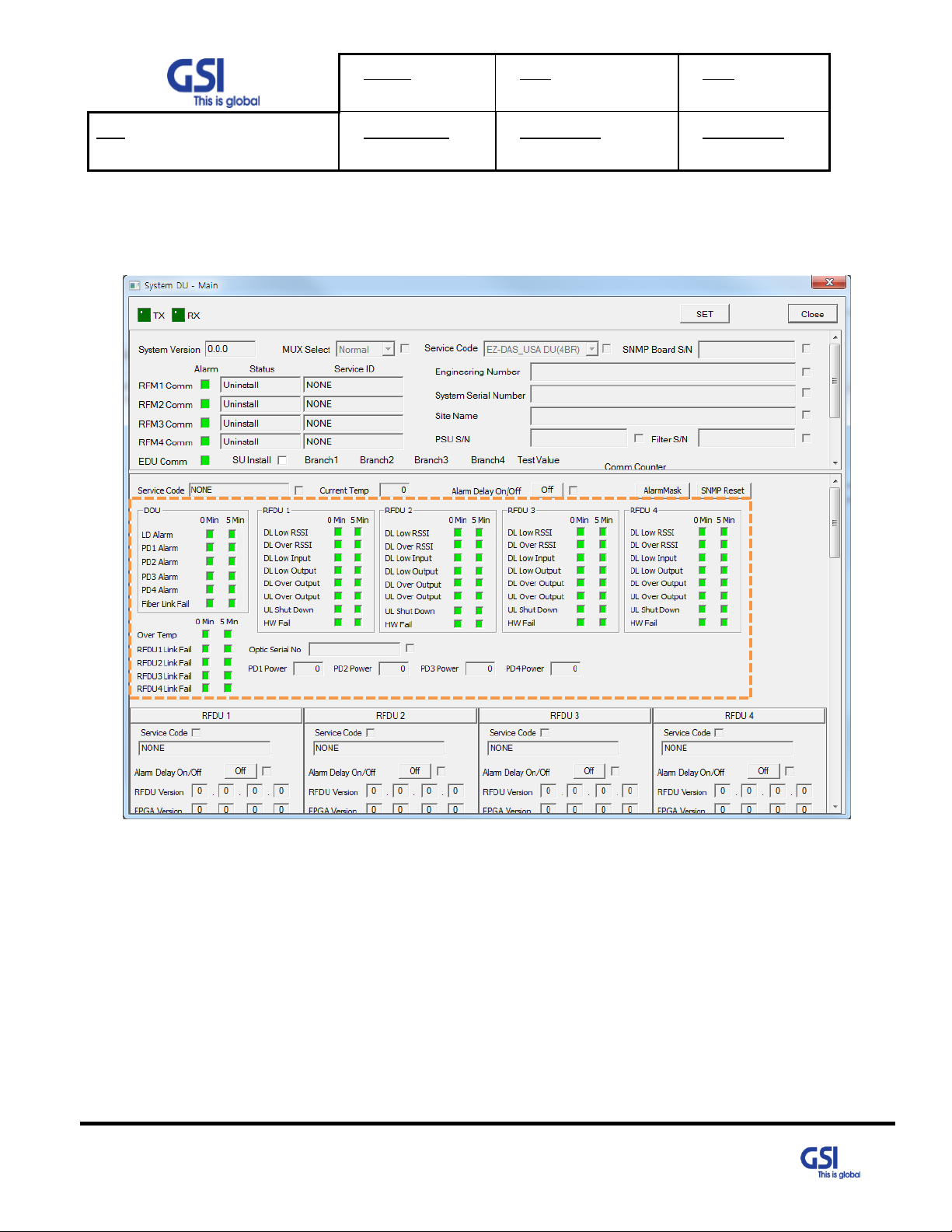Click the System Version field

tap(230, 349)
